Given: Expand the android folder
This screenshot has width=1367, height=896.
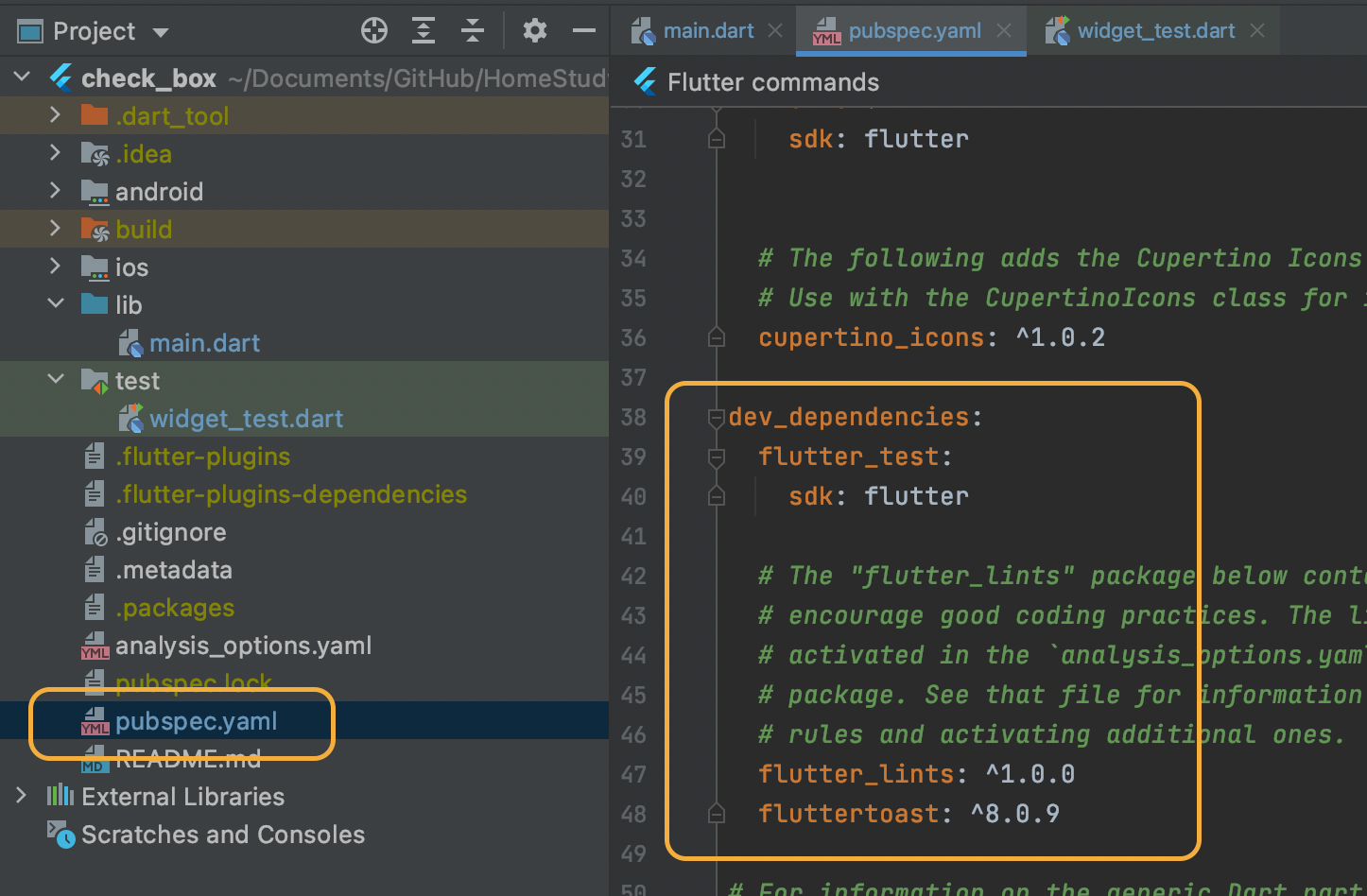Looking at the screenshot, I should [x=55, y=191].
